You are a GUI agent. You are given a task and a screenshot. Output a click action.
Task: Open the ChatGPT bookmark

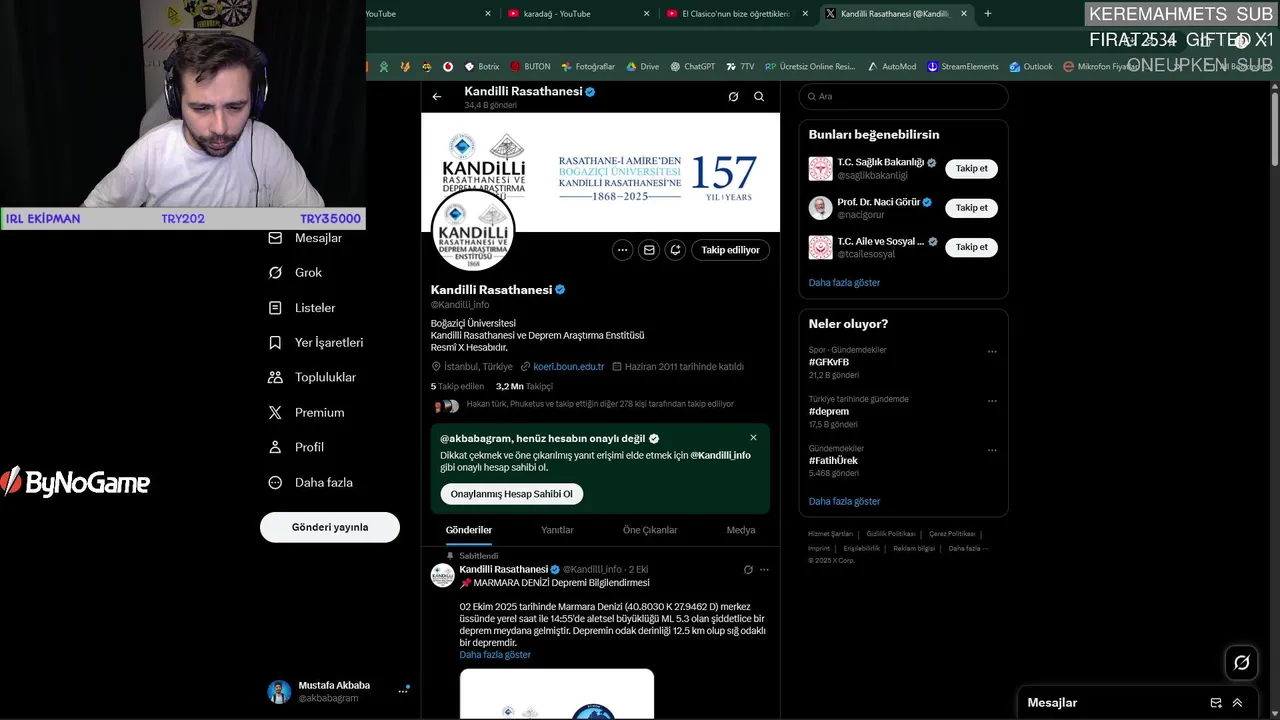coord(692,67)
